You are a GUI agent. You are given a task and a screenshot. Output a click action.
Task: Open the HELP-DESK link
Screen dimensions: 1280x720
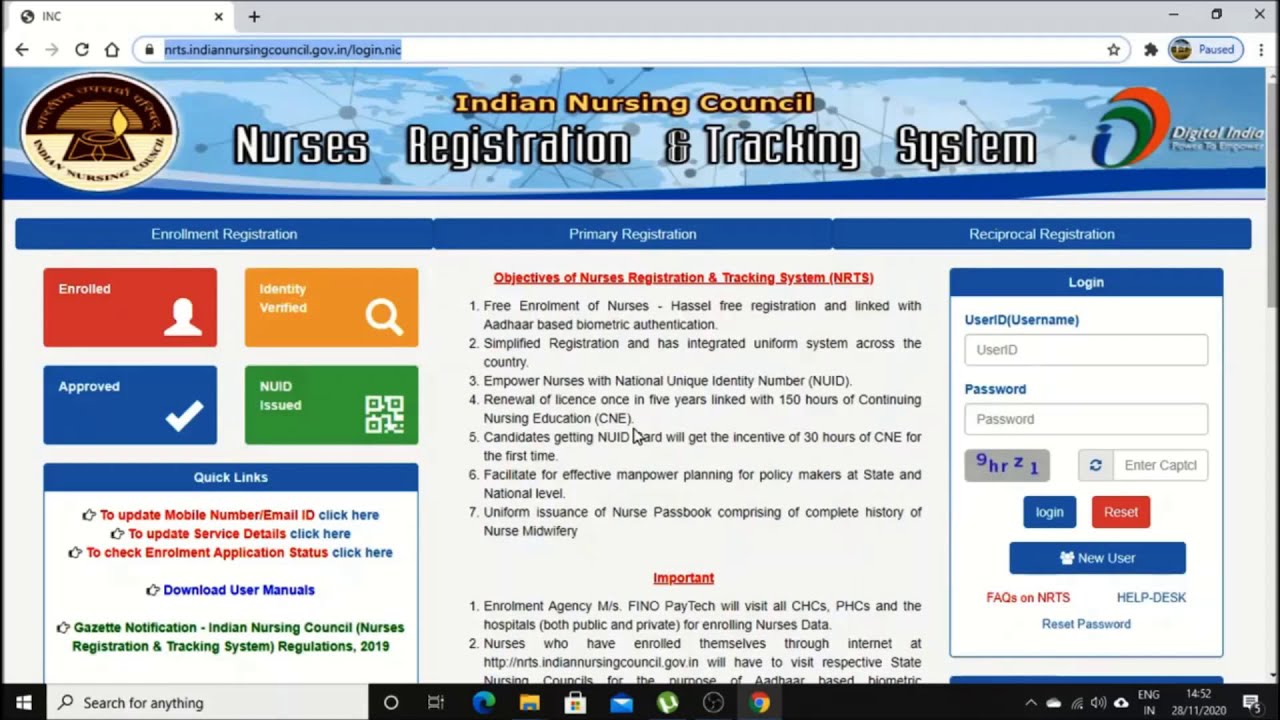click(x=1151, y=597)
